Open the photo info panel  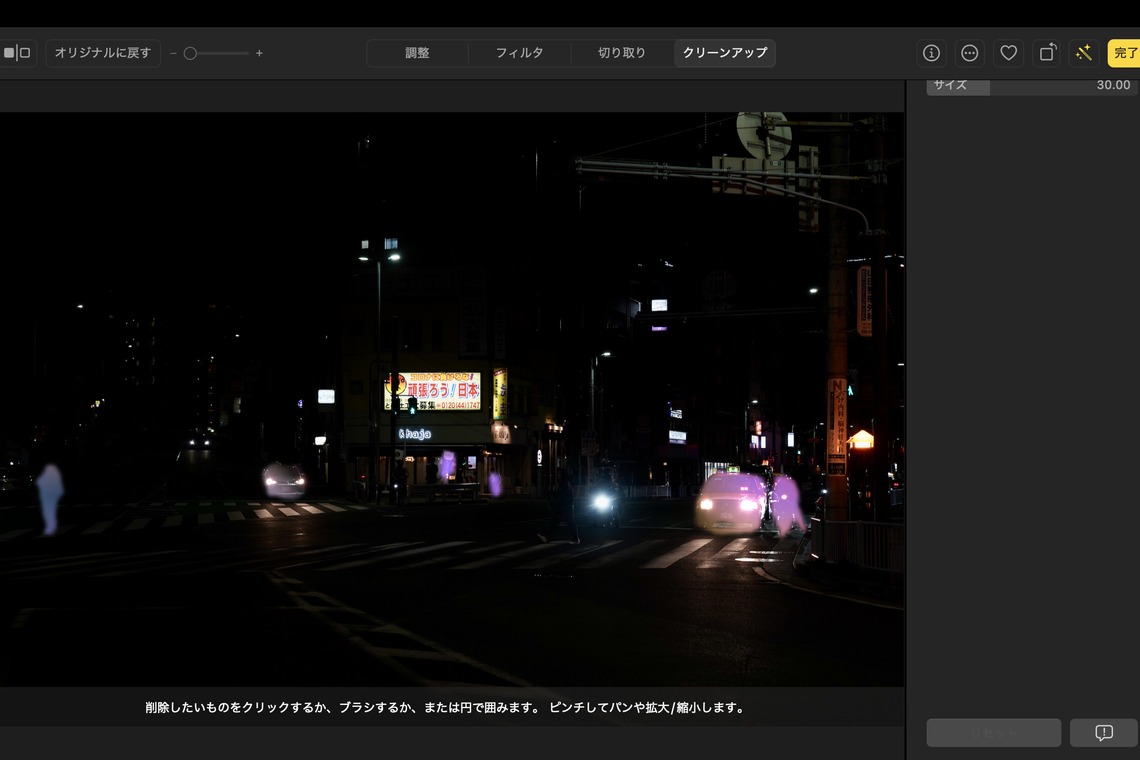tap(931, 52)
